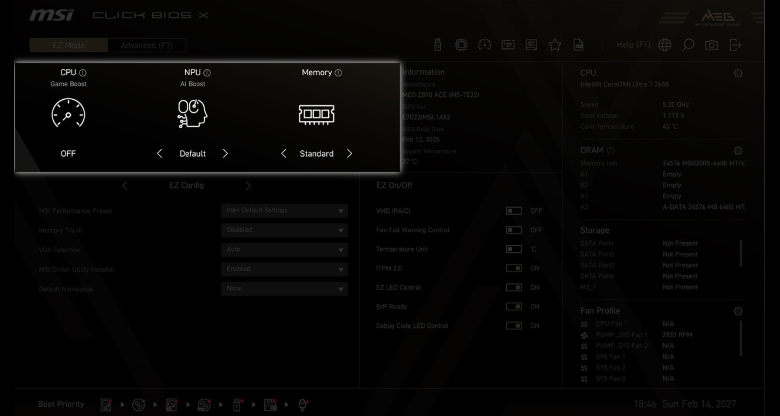Screen dimensions: 780x416
Task: Open the Default Homepage dropdown
Action: [284, 289]
